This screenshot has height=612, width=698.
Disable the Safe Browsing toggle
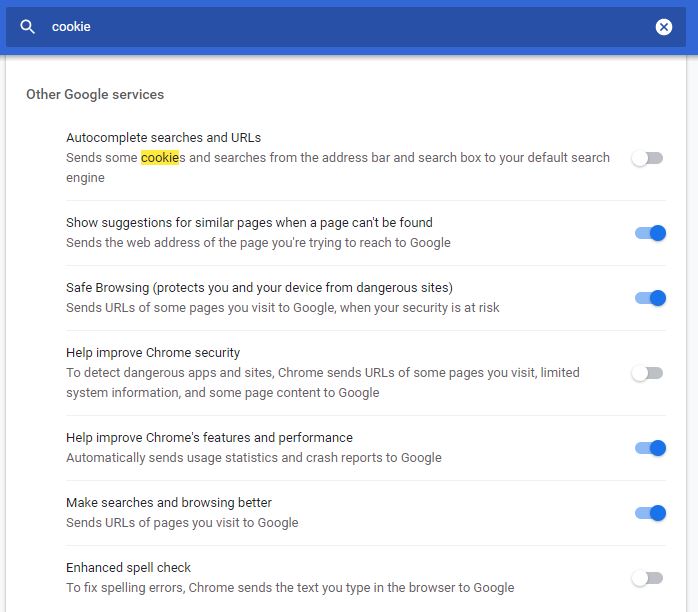[x=649, y=298]
